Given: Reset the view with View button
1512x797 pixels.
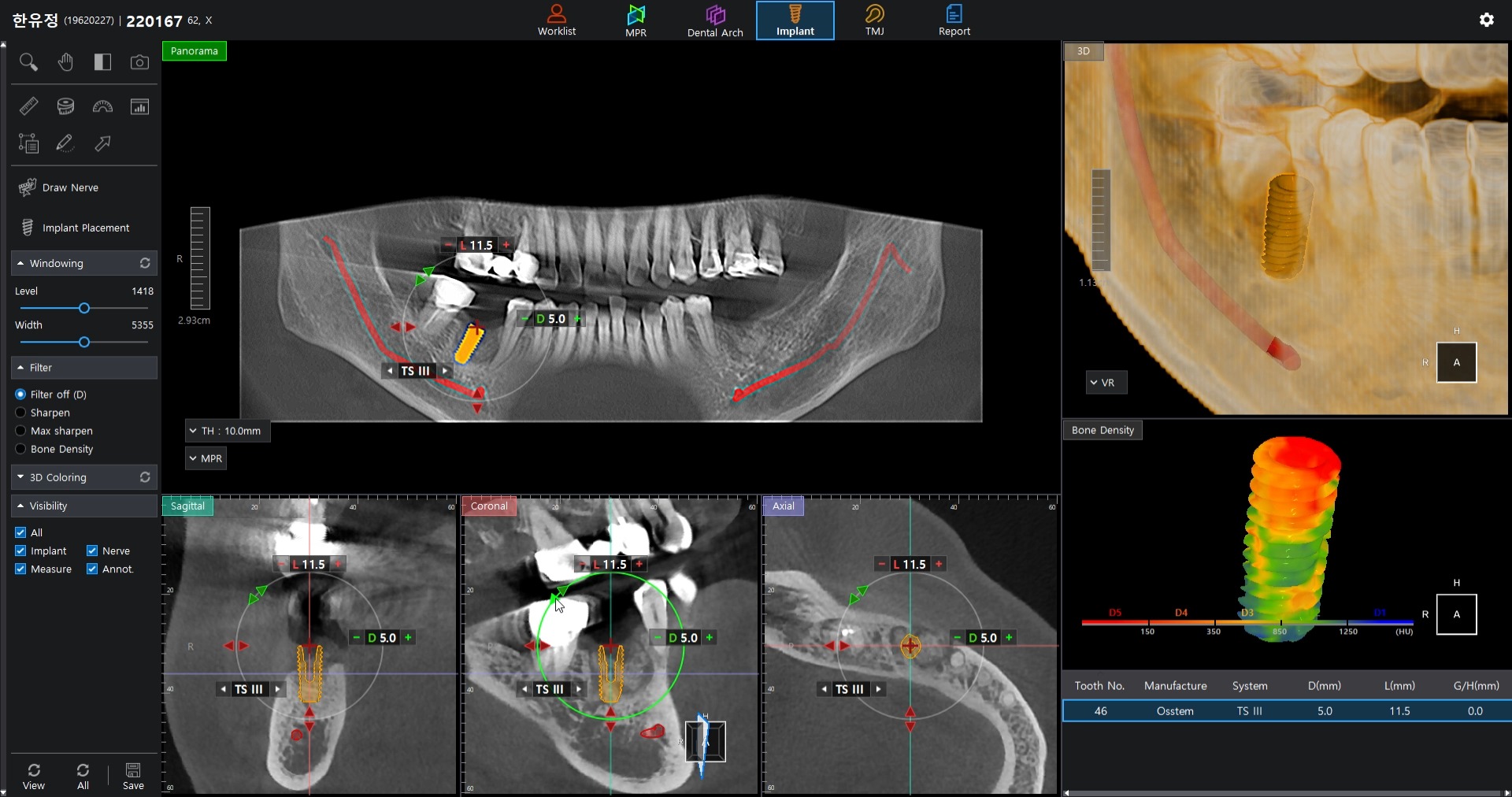Looking at the screenshot, I should (34, 777).
